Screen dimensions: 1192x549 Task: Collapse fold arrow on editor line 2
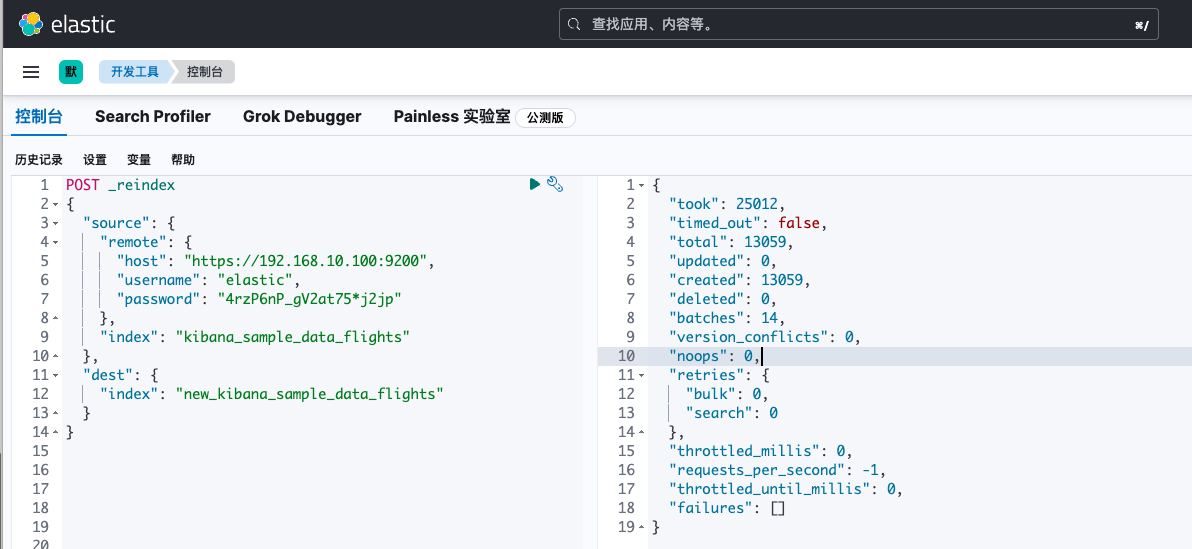pyautogui.click(x=55, y=204)
